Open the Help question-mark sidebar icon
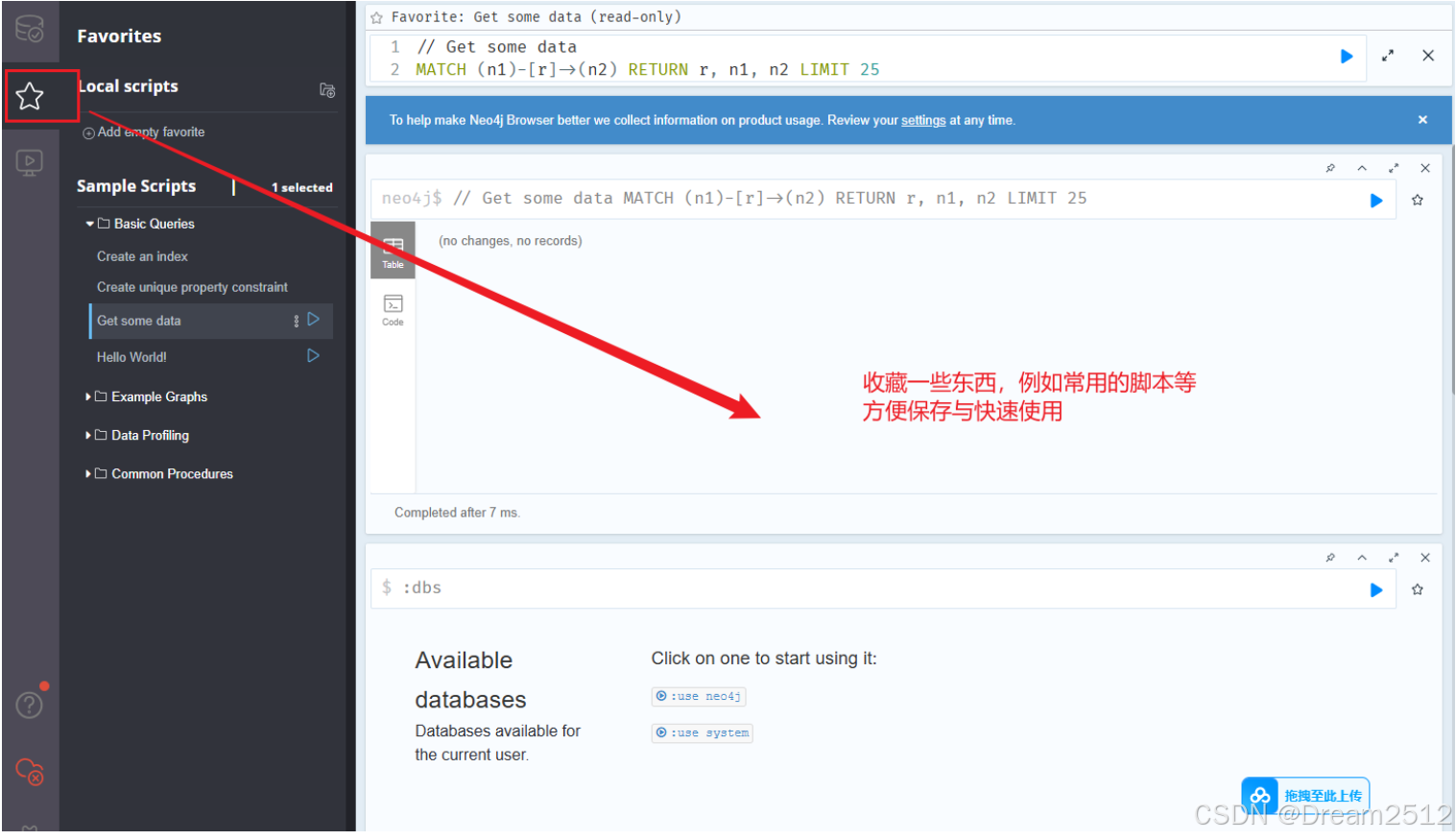This screenshot has width=1456, height=840. (30, 705)
